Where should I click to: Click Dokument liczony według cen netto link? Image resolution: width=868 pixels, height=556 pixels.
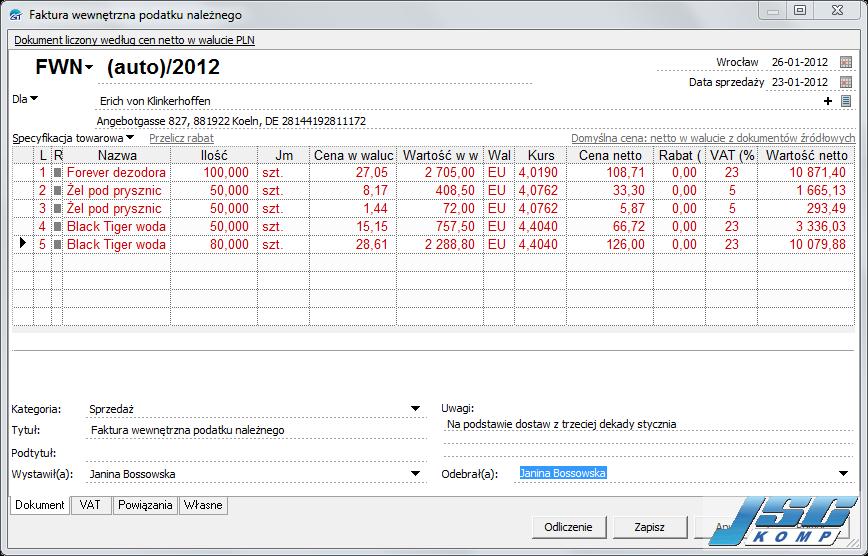point(135,40)
